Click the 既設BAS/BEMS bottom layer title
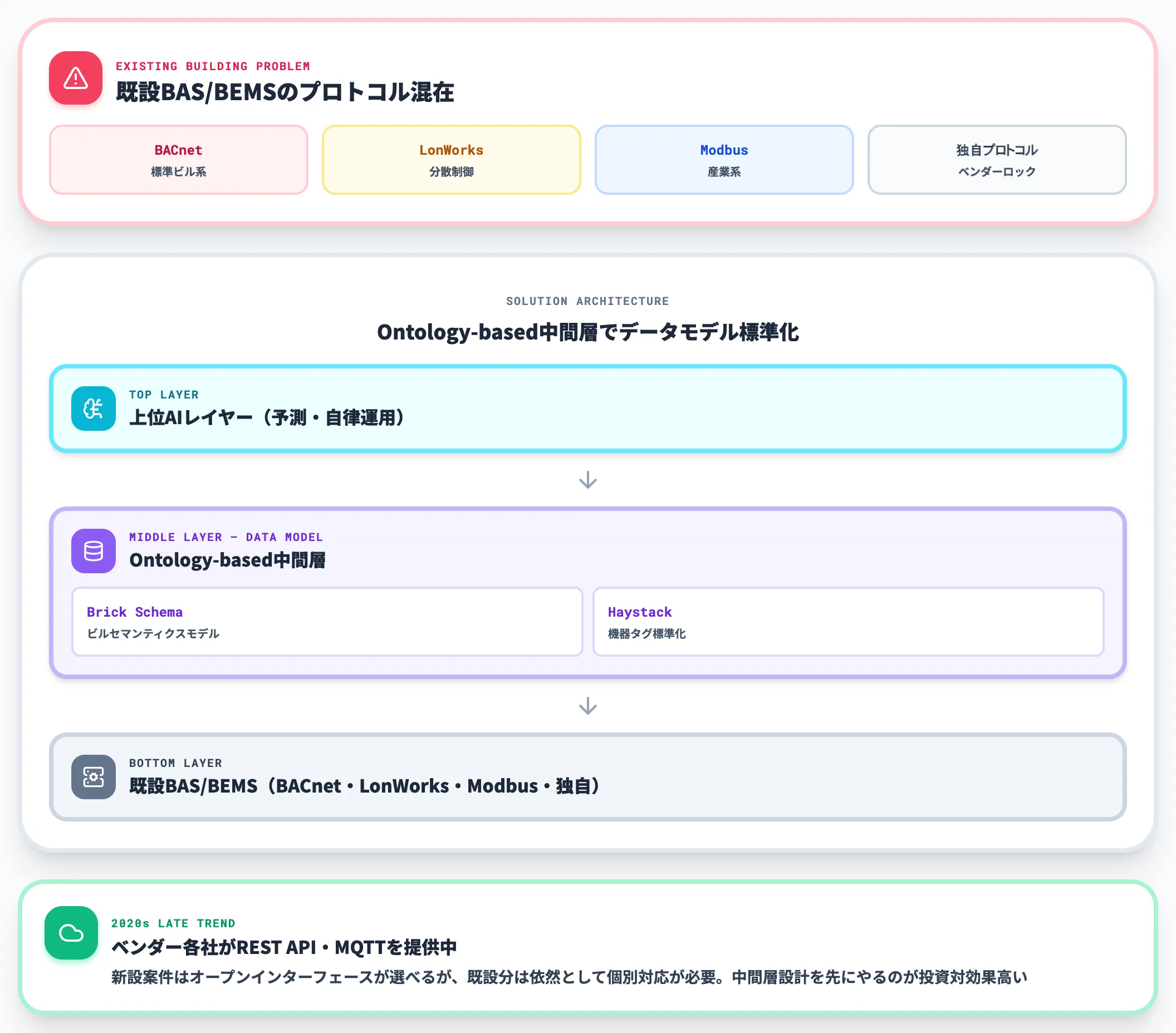The height and width of the screenshot is (1033, 1176). coord(365,786)
